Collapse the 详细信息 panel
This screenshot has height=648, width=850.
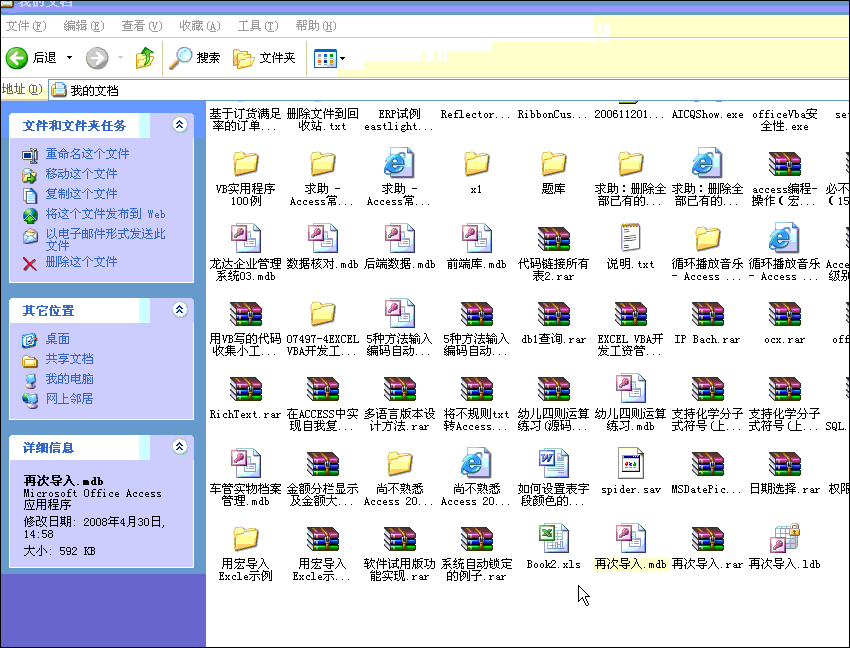180,447
